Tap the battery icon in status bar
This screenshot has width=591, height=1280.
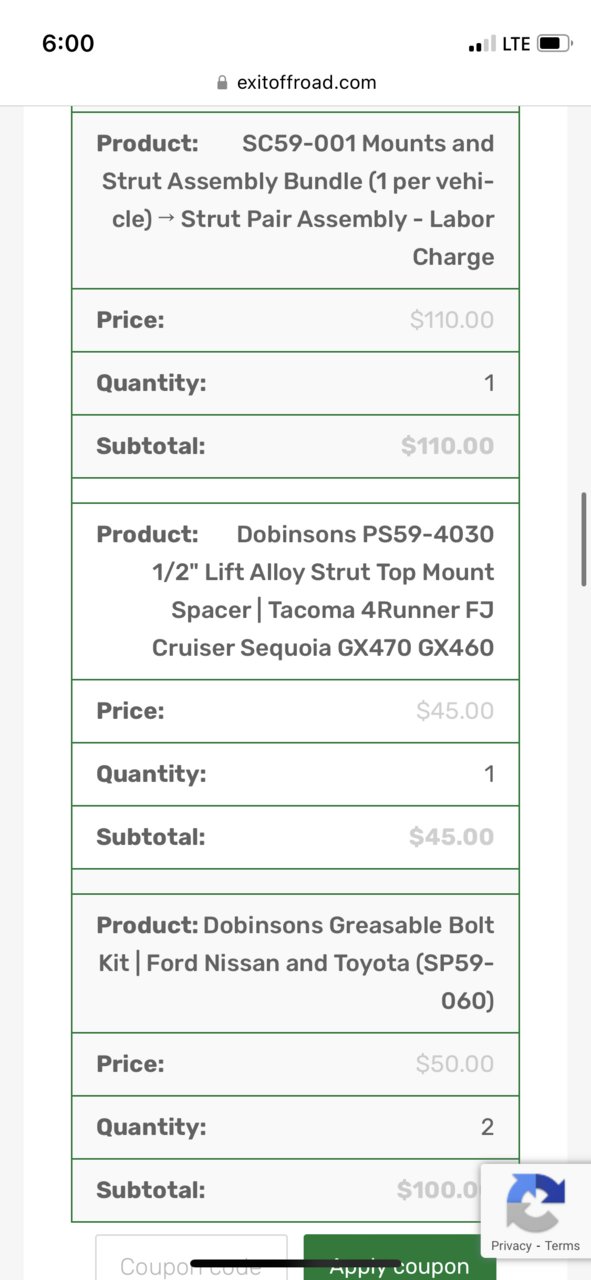point(554,43)
